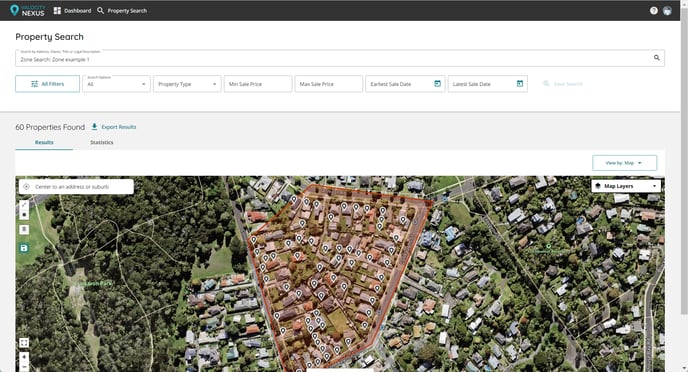688x372 pixels.
Task: Open the help question mark icon
Action: click(x=654, y=11)
